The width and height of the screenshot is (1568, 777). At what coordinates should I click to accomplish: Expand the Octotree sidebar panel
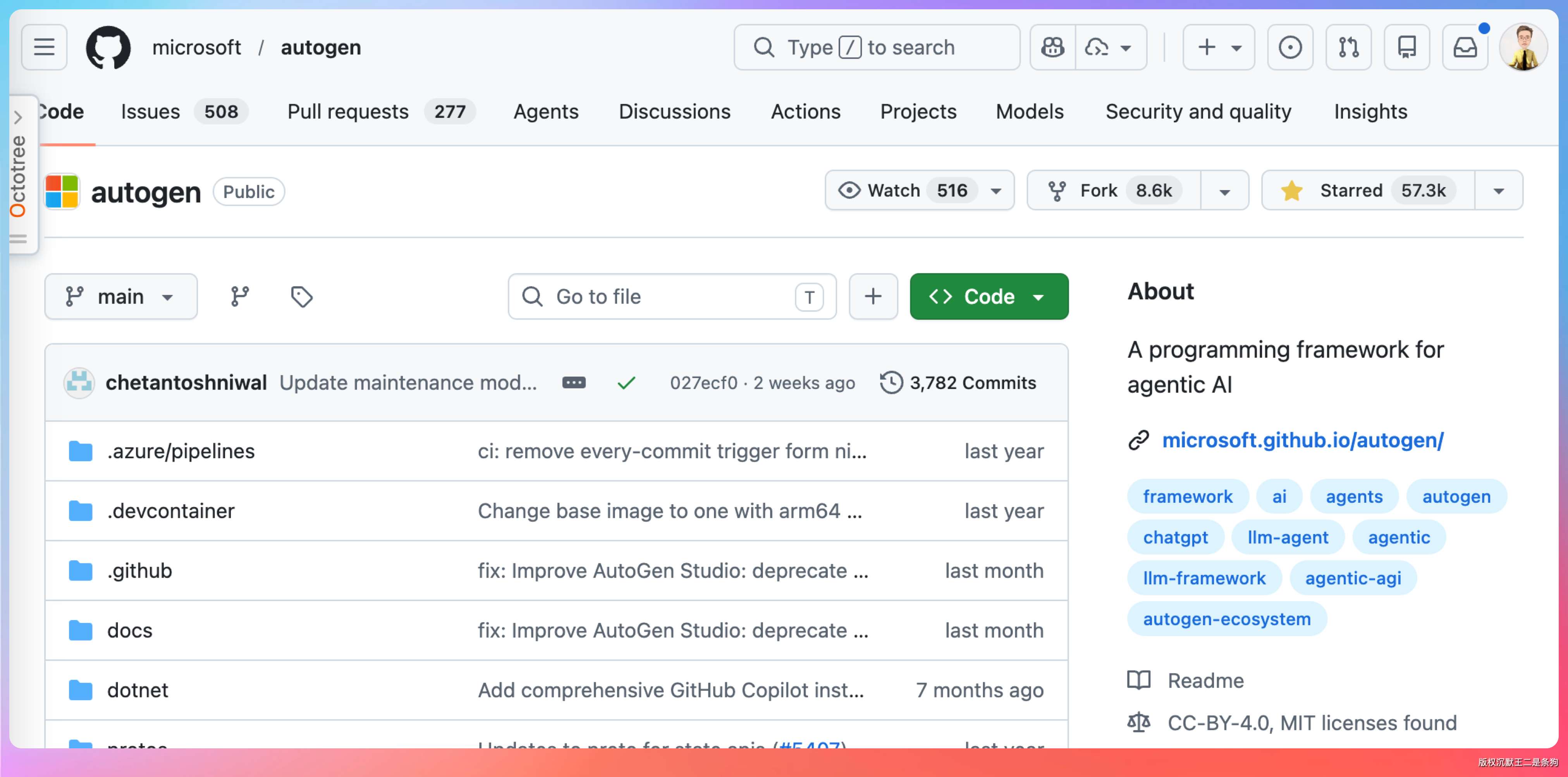[x=18, y=117]
